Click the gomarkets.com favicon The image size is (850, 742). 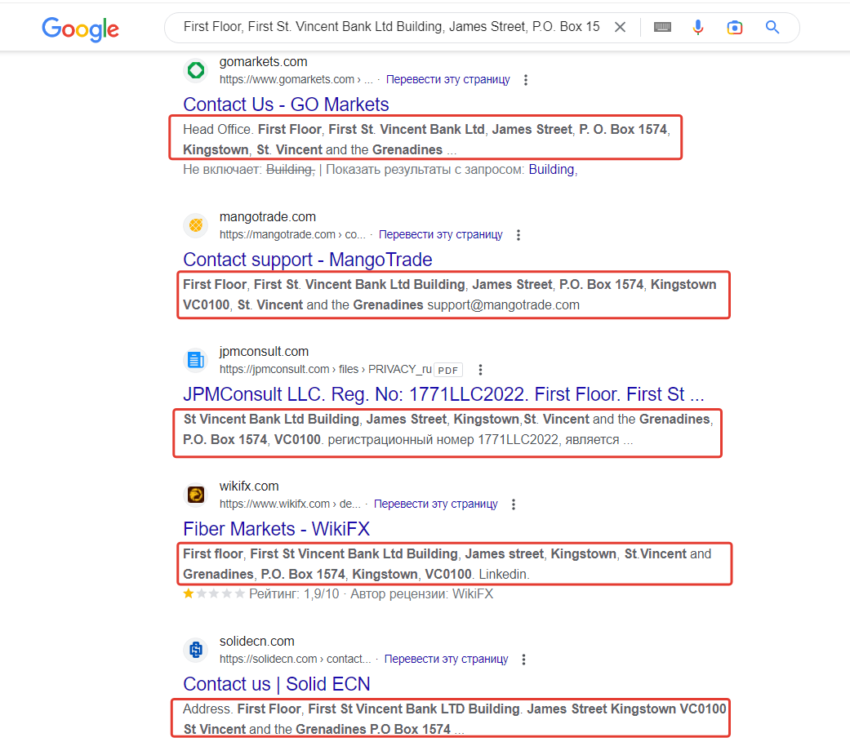196,70
